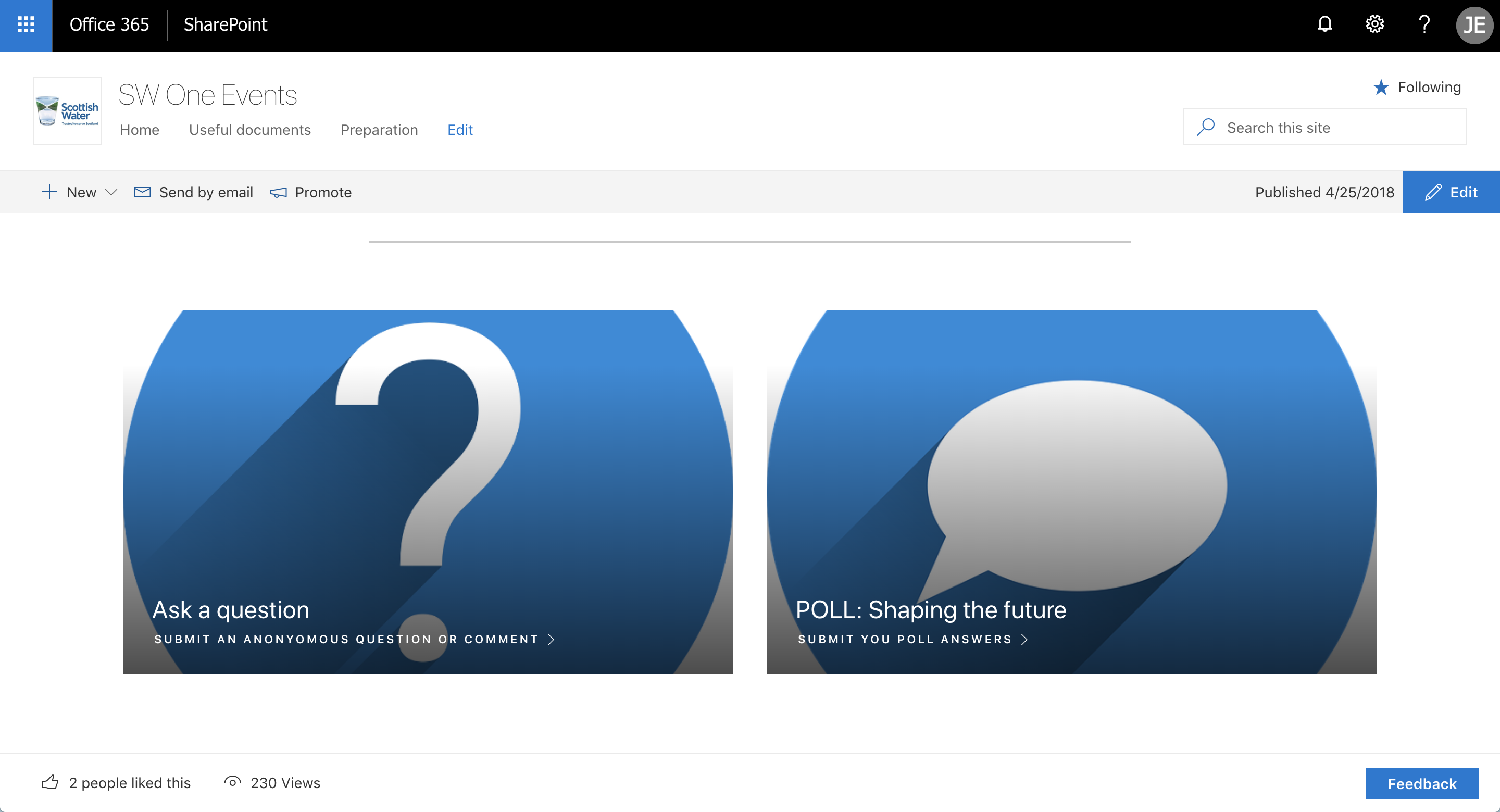Screen dimensions: 1500x812
Task: Open the Office 365 app launcher grid
Action: click(26, 24)
